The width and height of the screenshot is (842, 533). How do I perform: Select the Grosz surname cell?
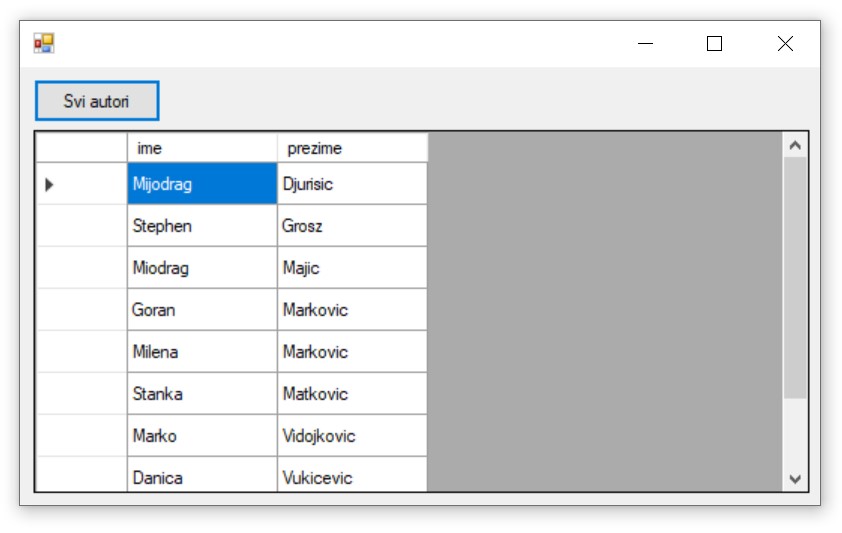click(352, 226)
